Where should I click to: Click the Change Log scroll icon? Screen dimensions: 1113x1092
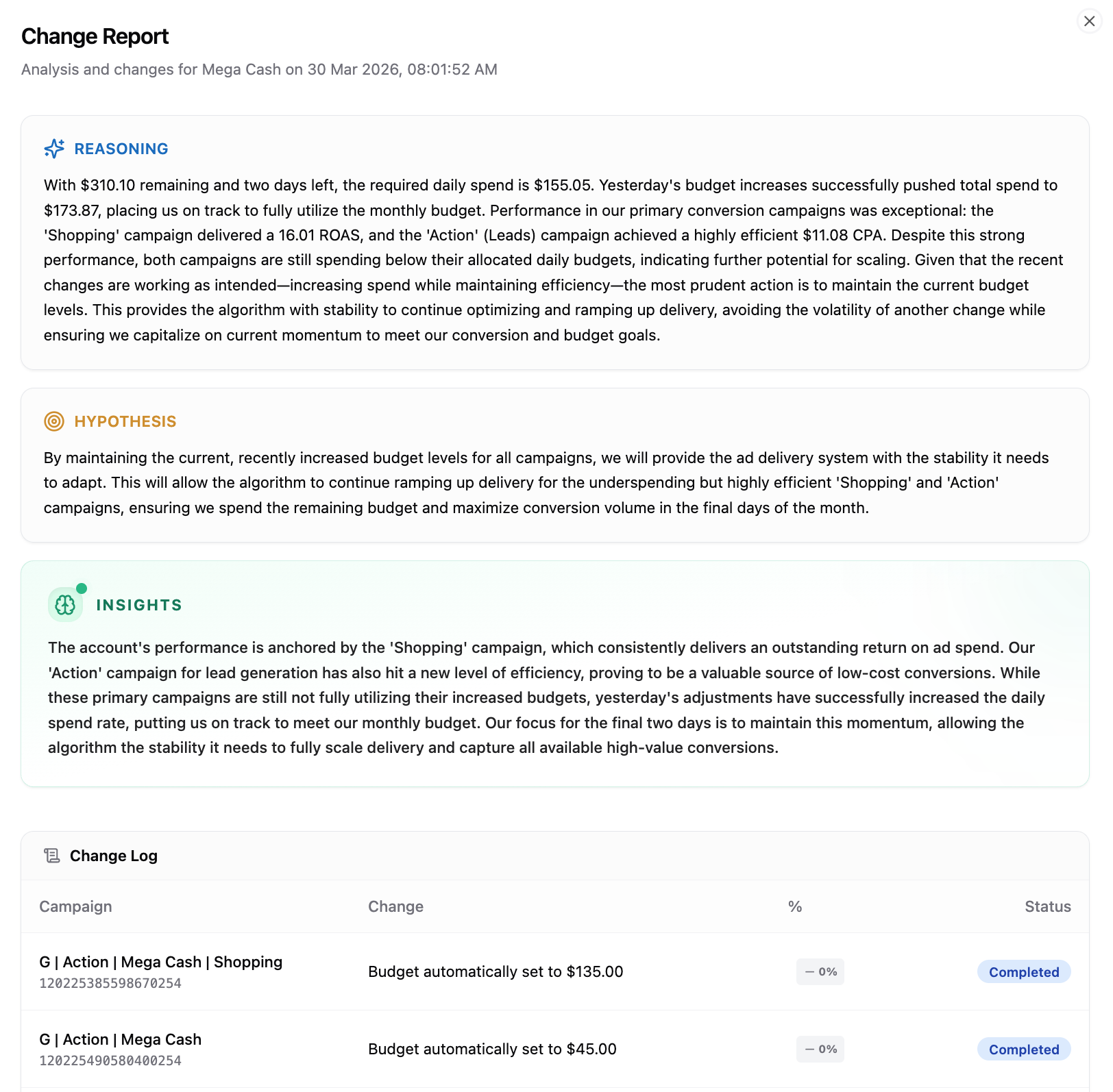[52, 856]
